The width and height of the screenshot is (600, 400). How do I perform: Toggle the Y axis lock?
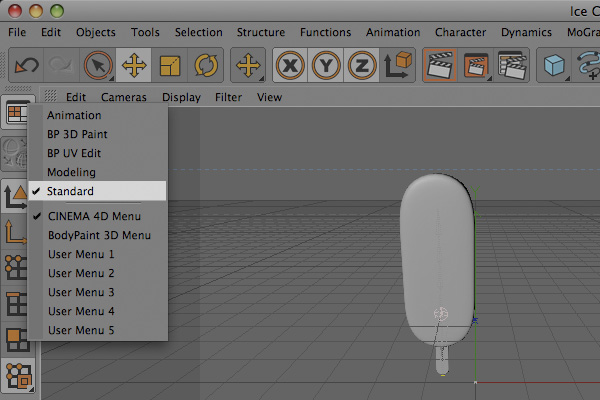(326, 65)
